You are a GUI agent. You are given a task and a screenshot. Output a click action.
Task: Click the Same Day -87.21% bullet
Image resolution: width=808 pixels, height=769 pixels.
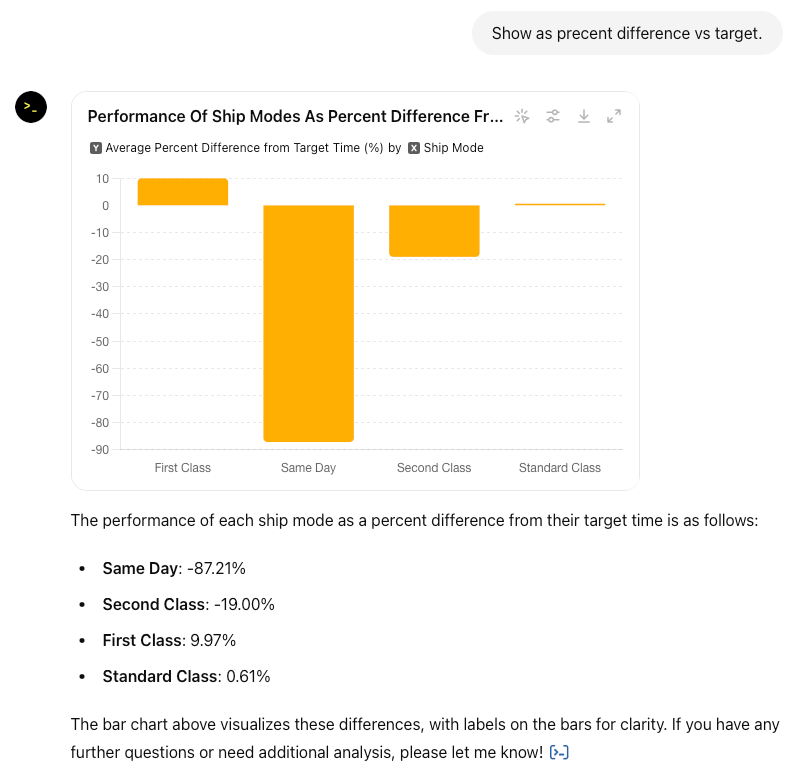[174, 568]
